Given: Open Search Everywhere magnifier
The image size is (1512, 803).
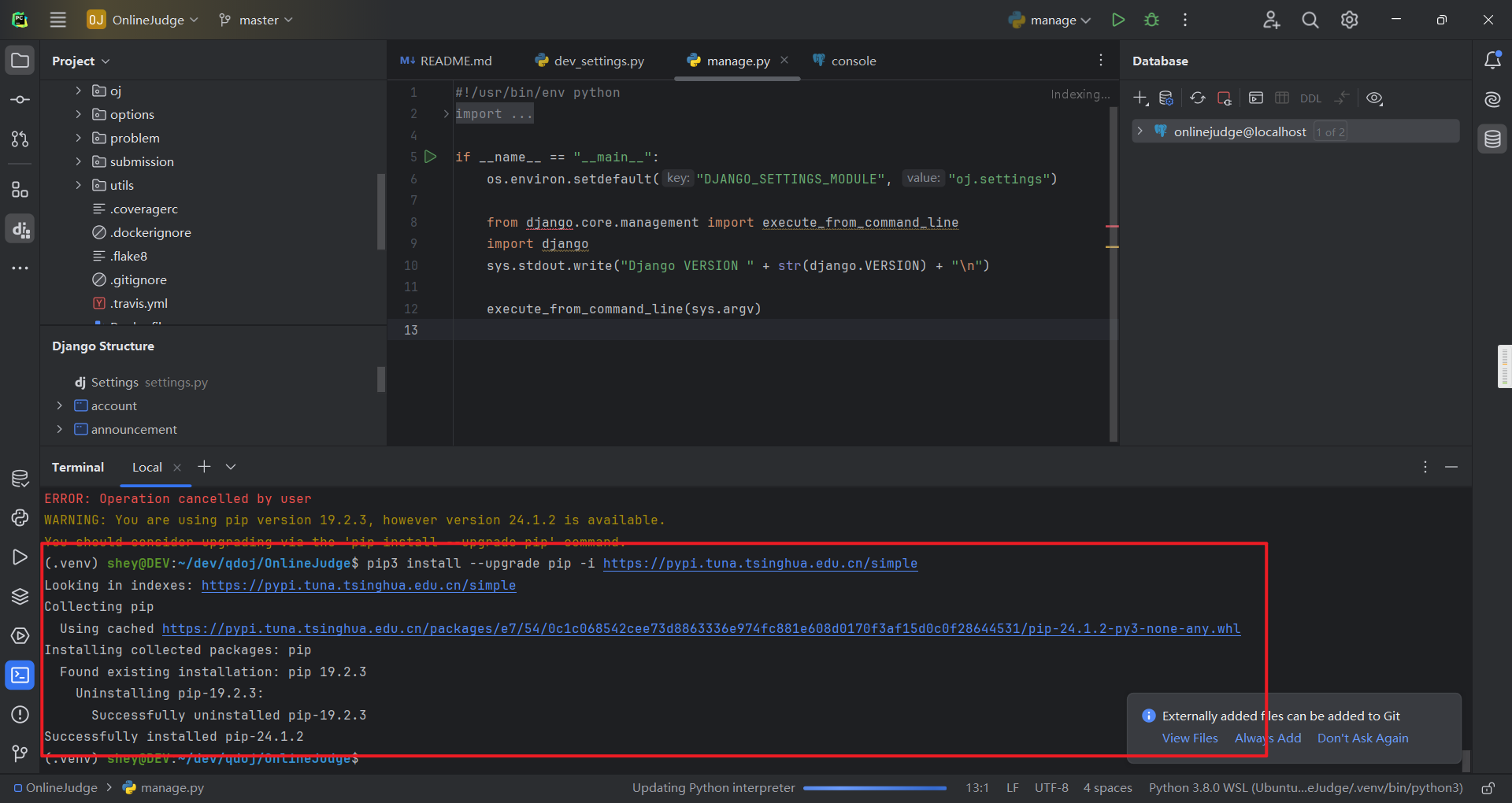Looking at the screenshot, I should 1310,20.
